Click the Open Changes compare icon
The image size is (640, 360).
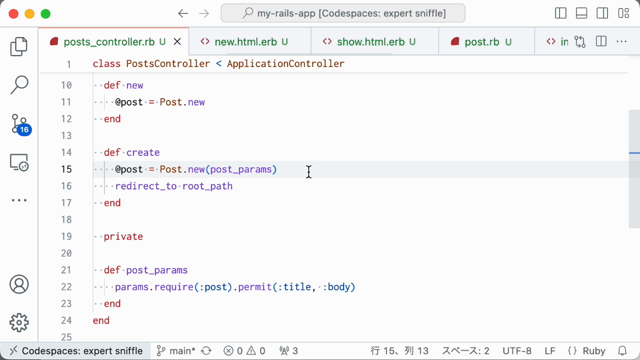(580, 42)
